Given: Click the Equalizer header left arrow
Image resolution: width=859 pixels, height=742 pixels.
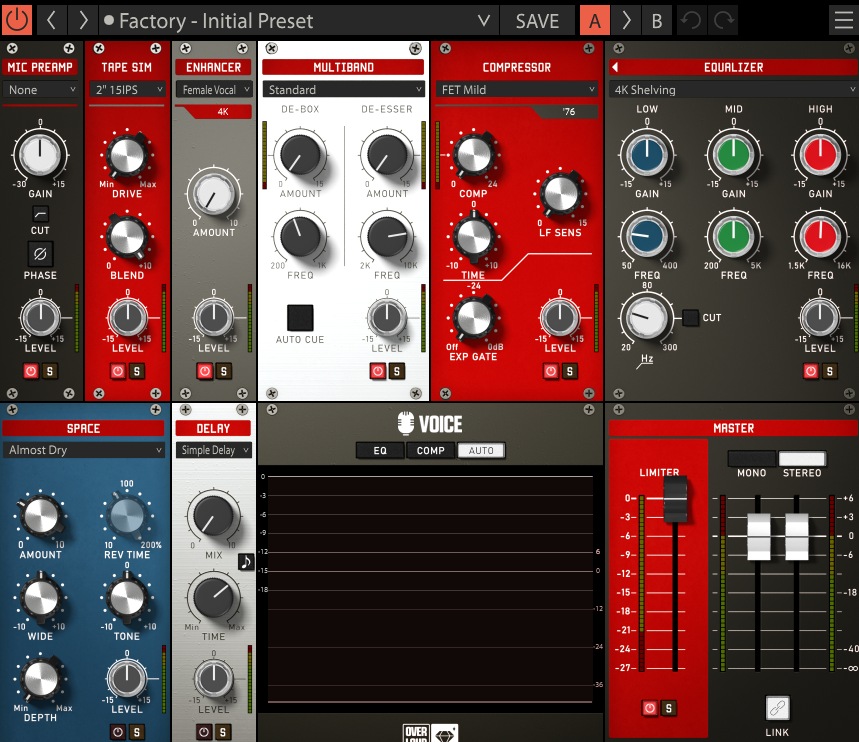Looking at the screenshot, I should (x=615, y=67).
